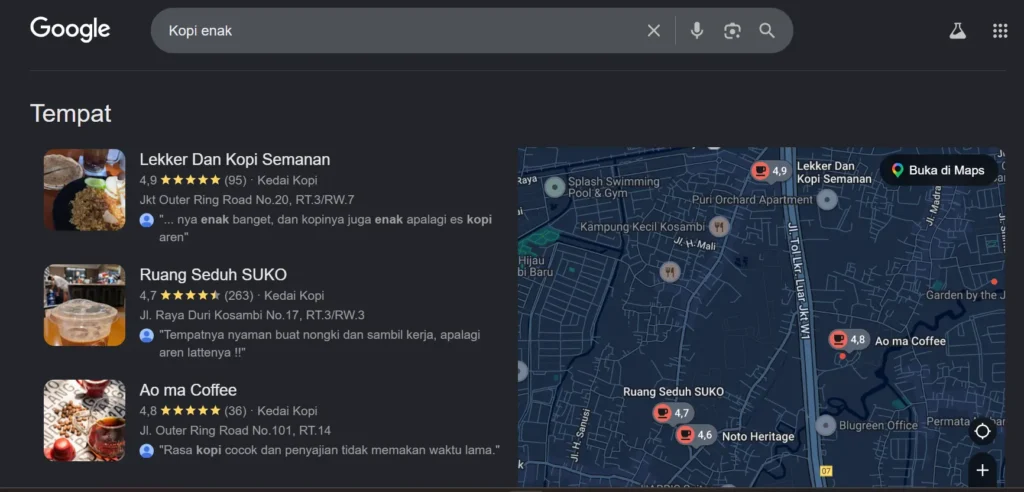Image resolution: width=1024 pixels, height=492 pixels.
Task: Click reviewer avatar beside Ruang Seduh review
Action: (x=147, y=335)
